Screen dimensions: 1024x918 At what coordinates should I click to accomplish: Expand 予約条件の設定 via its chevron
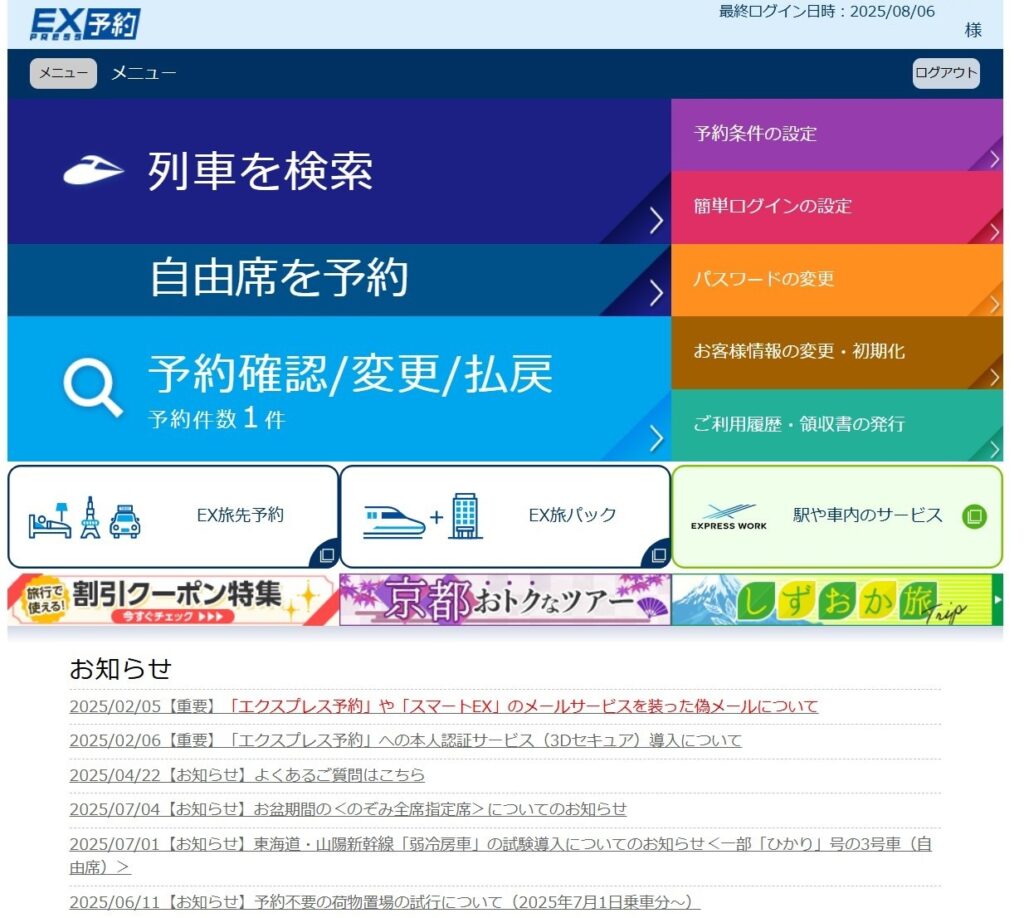(x=994, y=159)
